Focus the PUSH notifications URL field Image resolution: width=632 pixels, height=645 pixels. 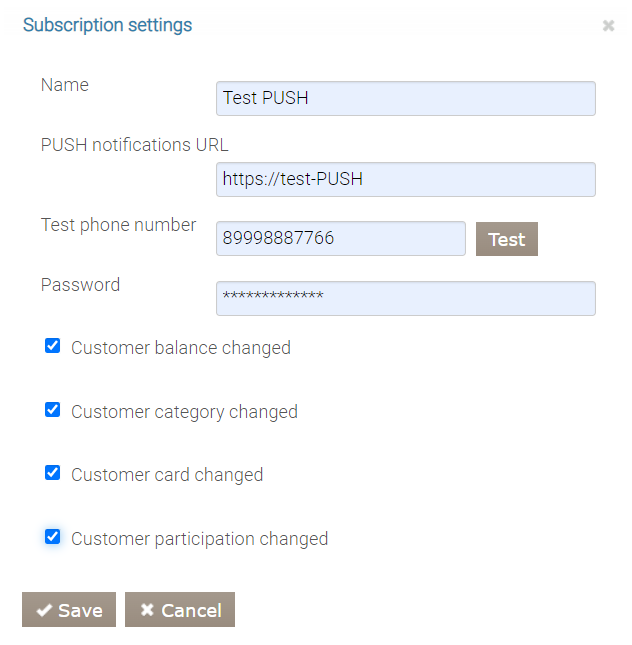(405, 179)
